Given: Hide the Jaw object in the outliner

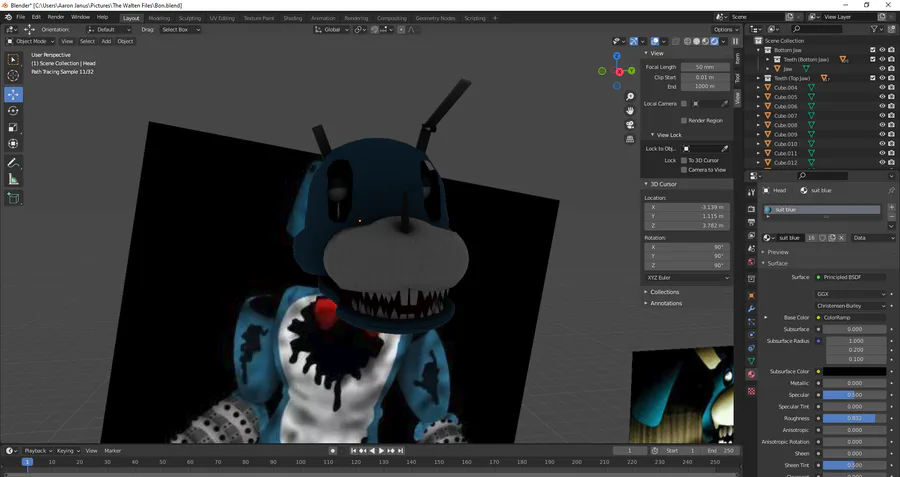Looking at the screenshot, I should (x=882, y=69).
